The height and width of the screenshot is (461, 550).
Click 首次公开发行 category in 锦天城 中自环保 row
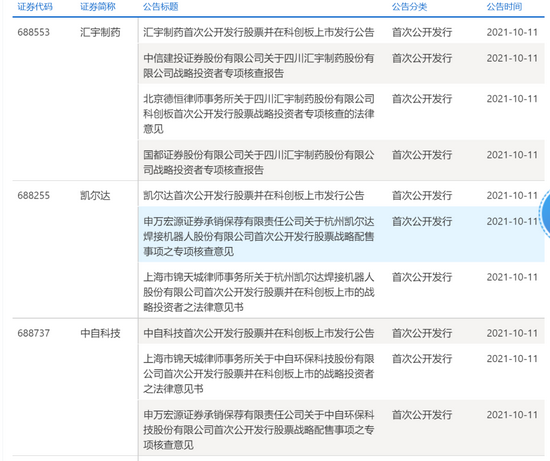coord(422,359)
